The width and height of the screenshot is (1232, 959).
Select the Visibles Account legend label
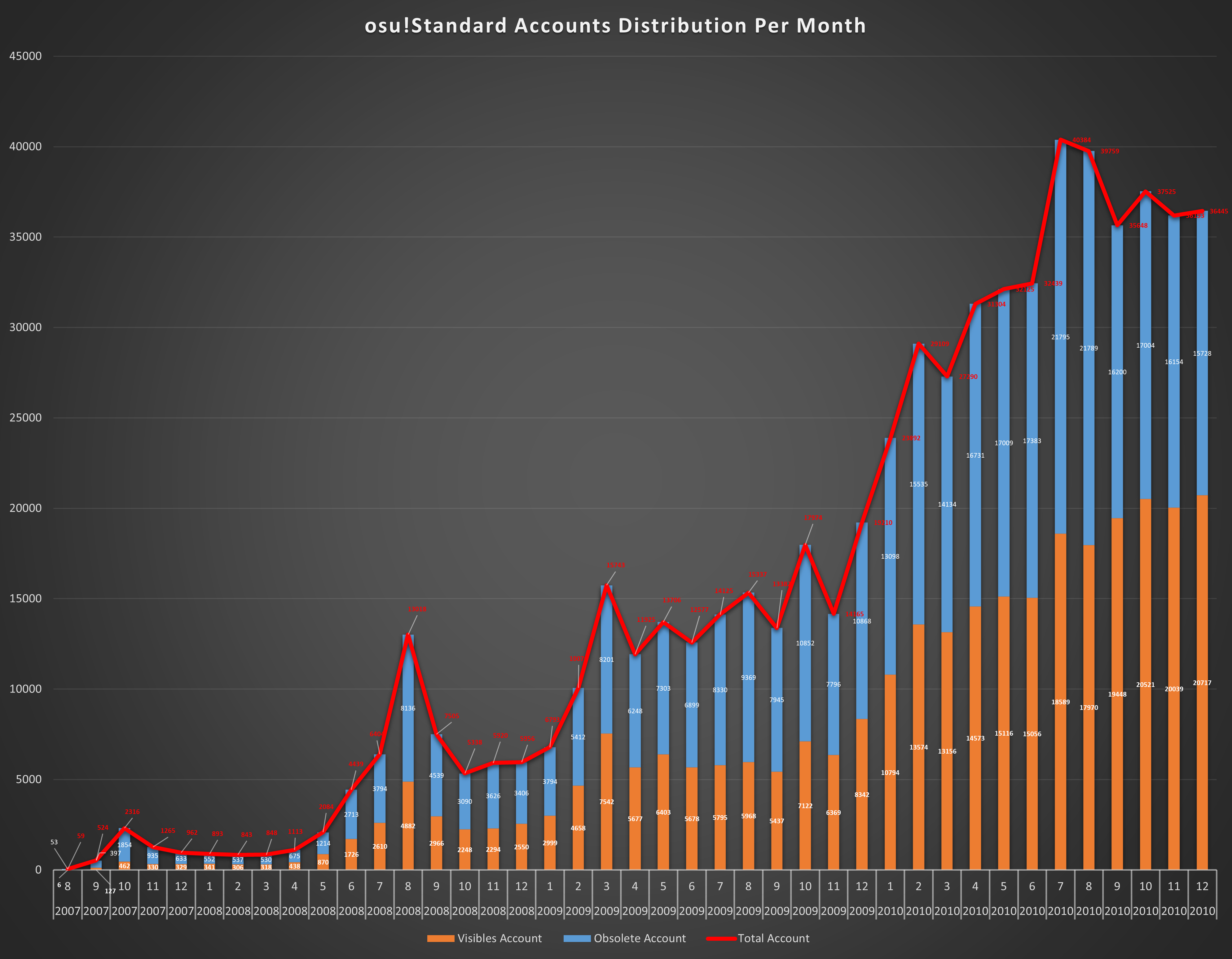[x=499, y=939]
